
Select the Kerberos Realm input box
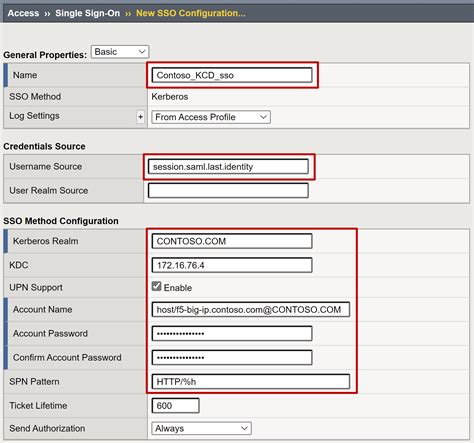pyautogui.click(x=232, y=241)
